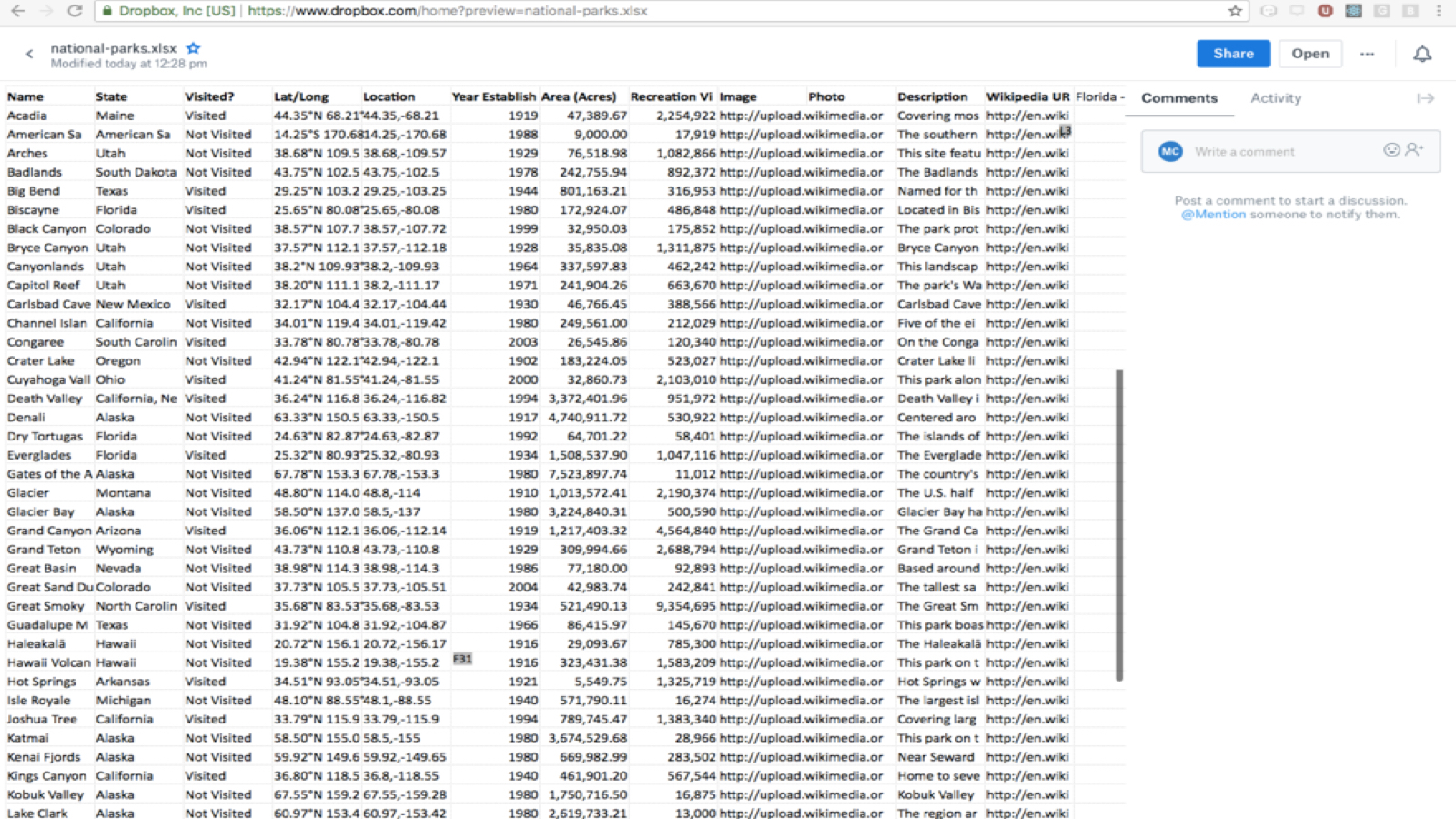This screenshot has height=819, width=1456.
Task: Select the Everglades name cell
Action: (x=39, y=455)
